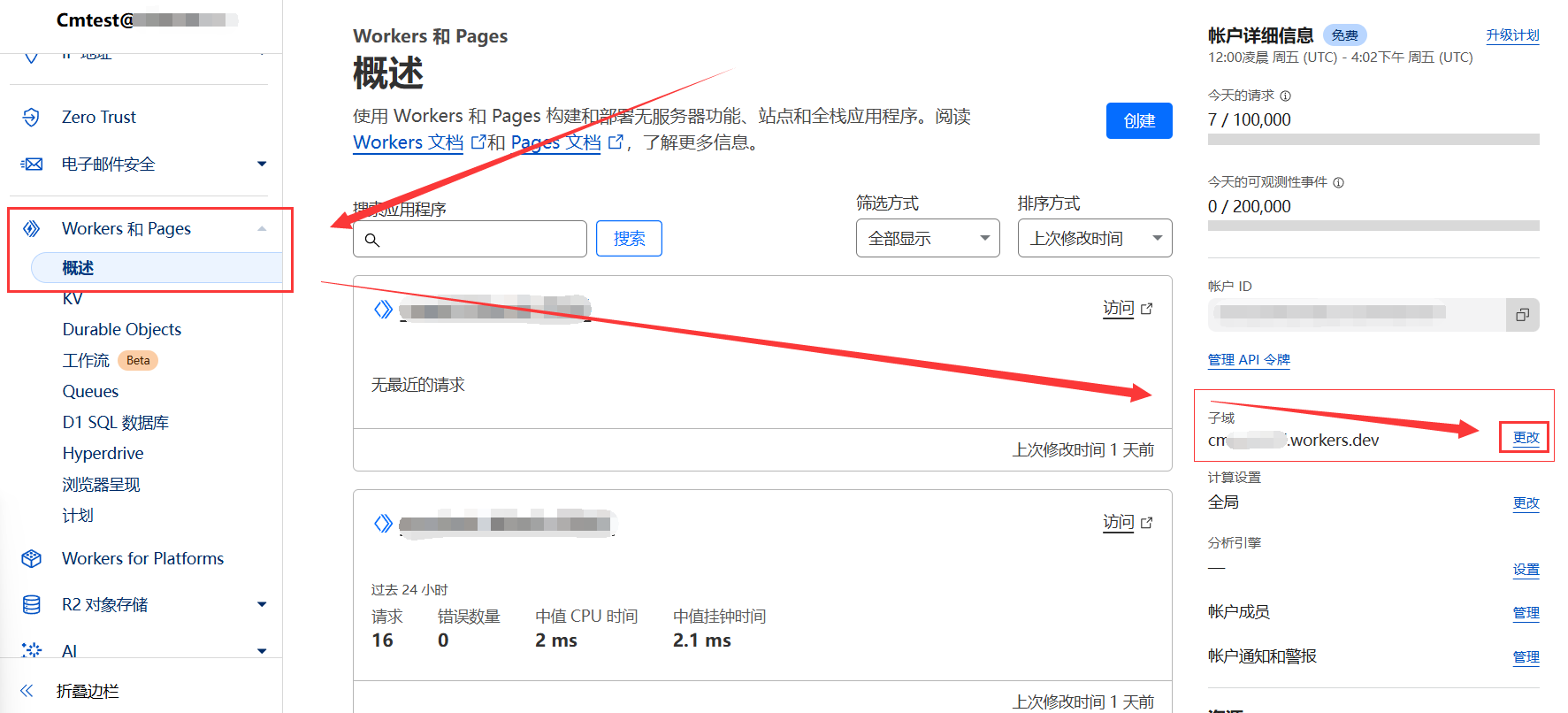
Task: Select D1 SQL 数据库 in sidebar
Action: point(115,423)
